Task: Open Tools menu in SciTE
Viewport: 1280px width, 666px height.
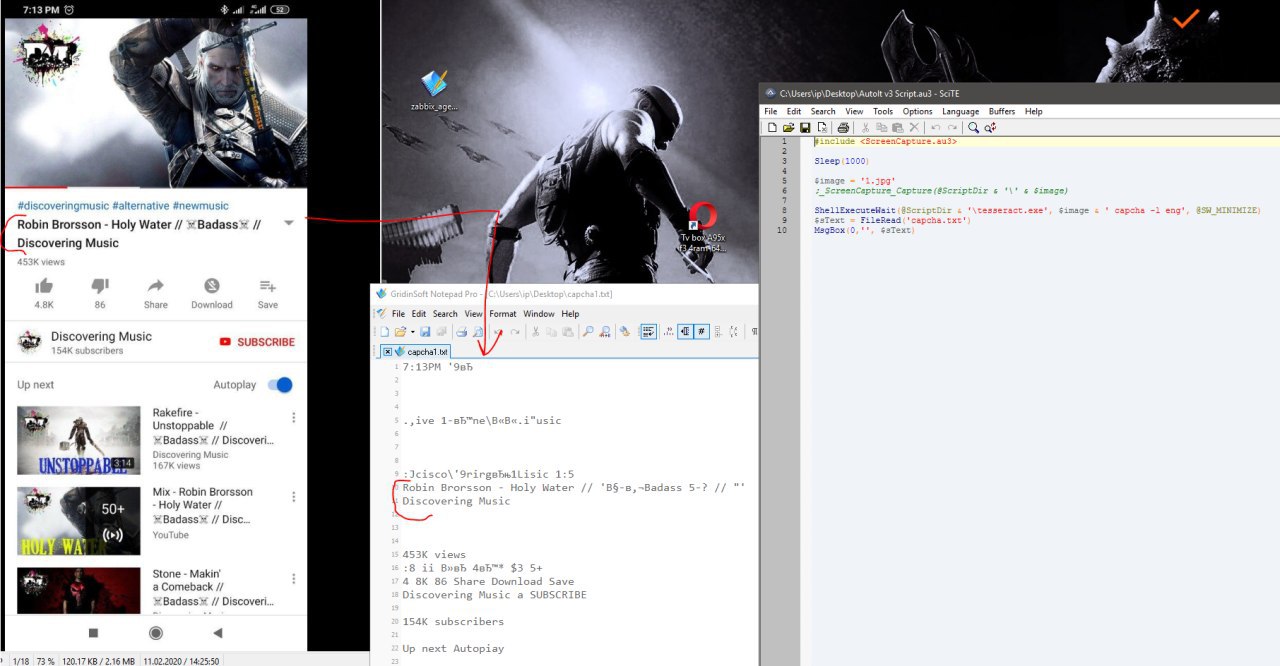Action: click(x=882, y=111)
